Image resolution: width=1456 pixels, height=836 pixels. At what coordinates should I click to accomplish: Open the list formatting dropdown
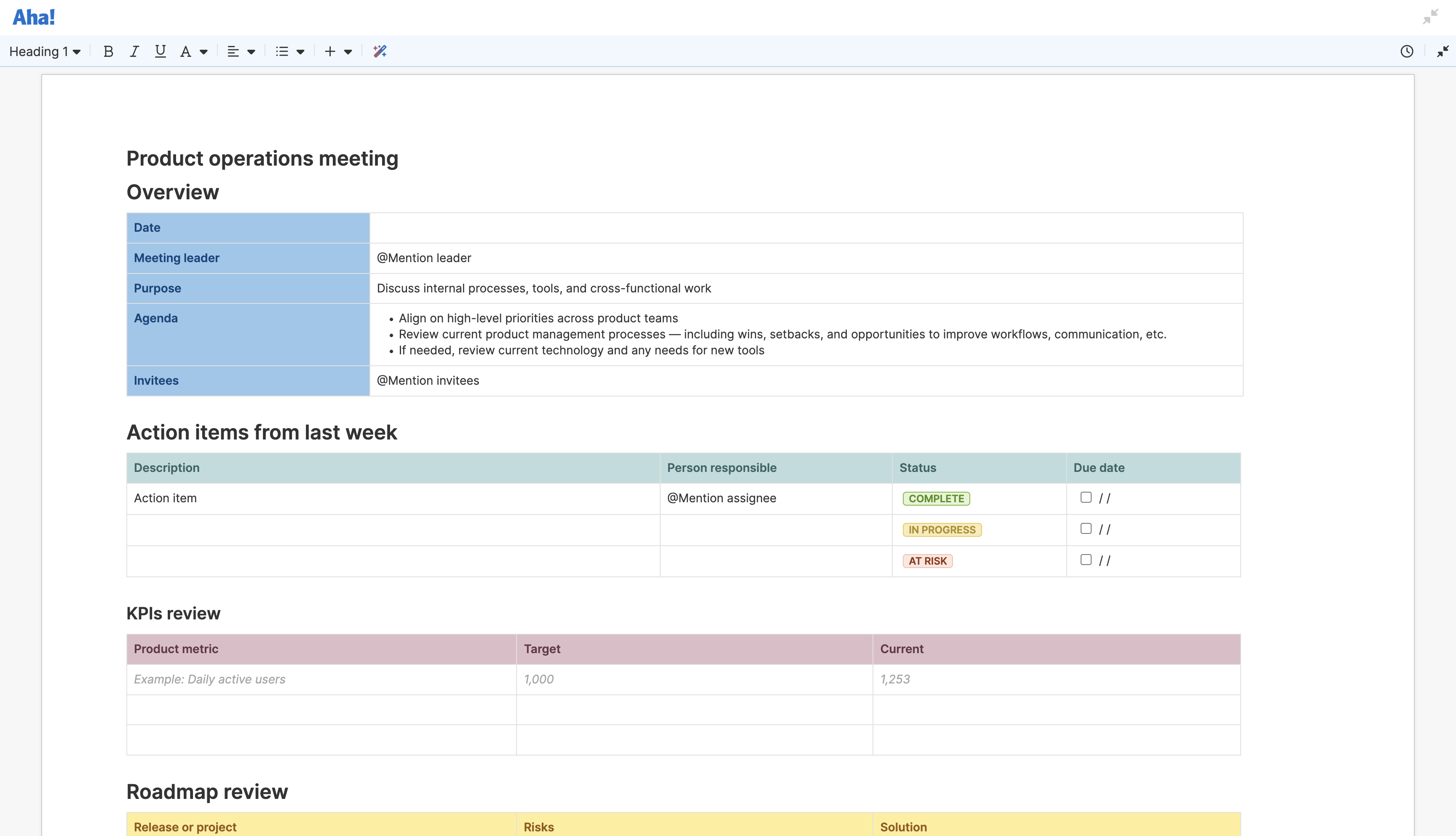pos(290,51)
